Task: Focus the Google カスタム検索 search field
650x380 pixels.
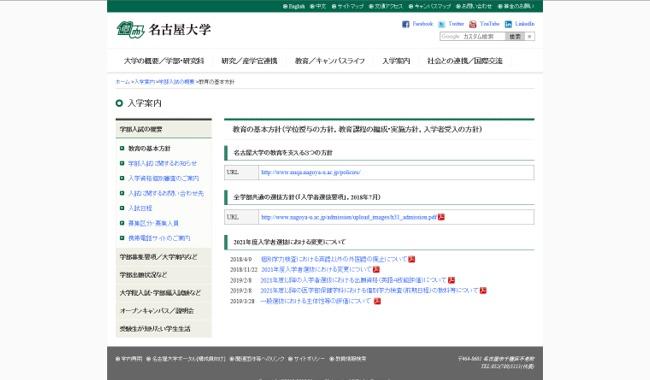Action: click(473, 36)
